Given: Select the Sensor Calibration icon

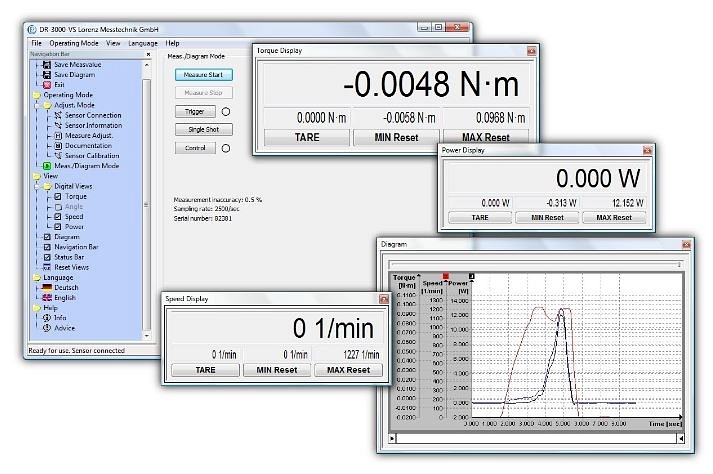Looking at the screenshot, I should pos(58,156).
